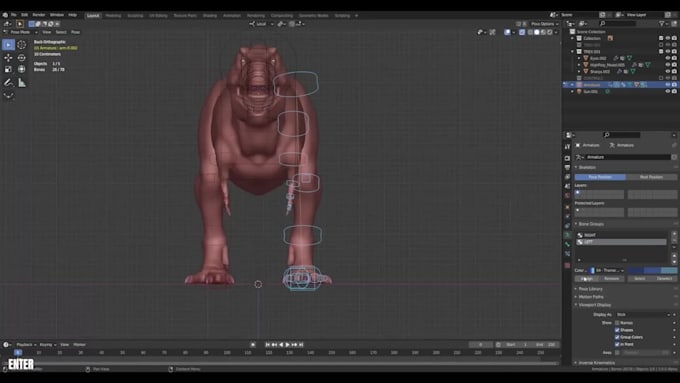Image resolution: width=680 pixels, height=383 pixels.
Task: Toggle viewport visibility of Collection
Action: click(x=668, y=38)
